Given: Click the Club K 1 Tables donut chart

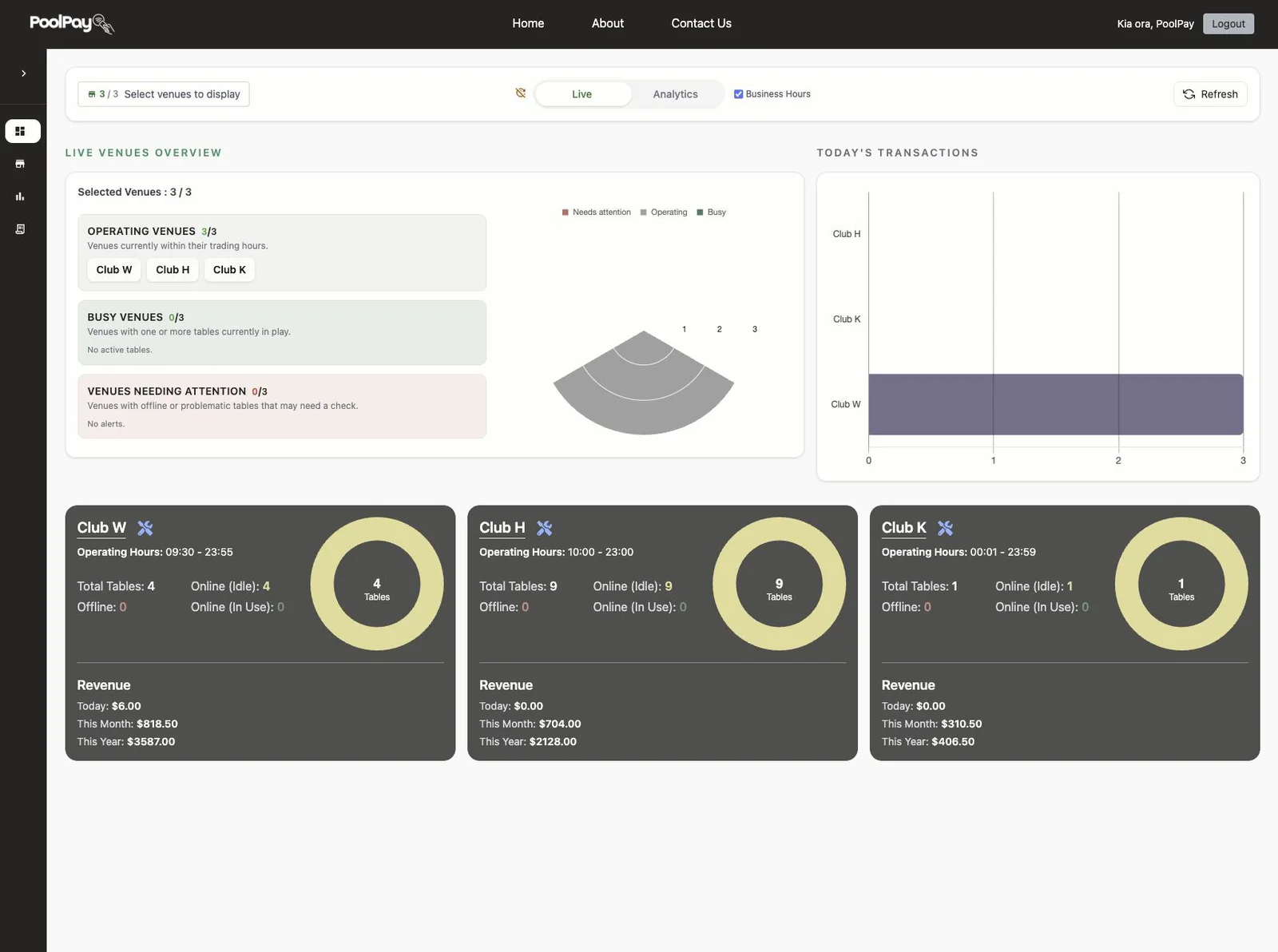Looking at the screenshot, I should click(1181, 584).
